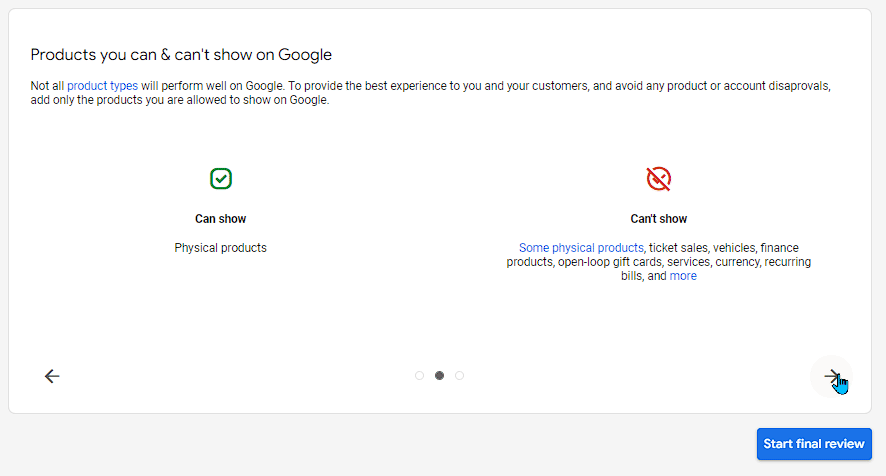Open the 'Some physical products' link
This screenshot has height=476, width=886.
coord(581,248)
